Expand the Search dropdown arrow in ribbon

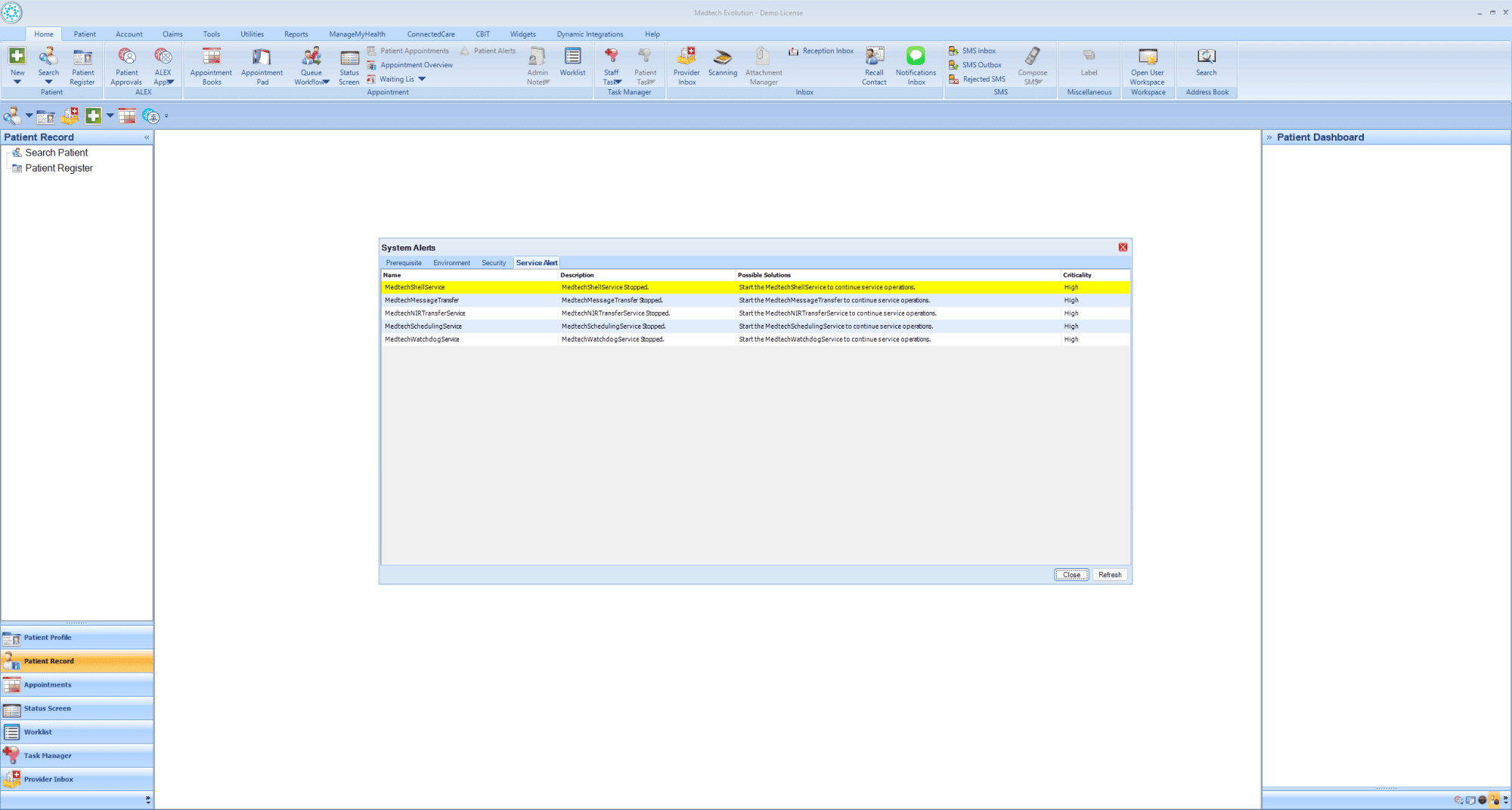48,82
